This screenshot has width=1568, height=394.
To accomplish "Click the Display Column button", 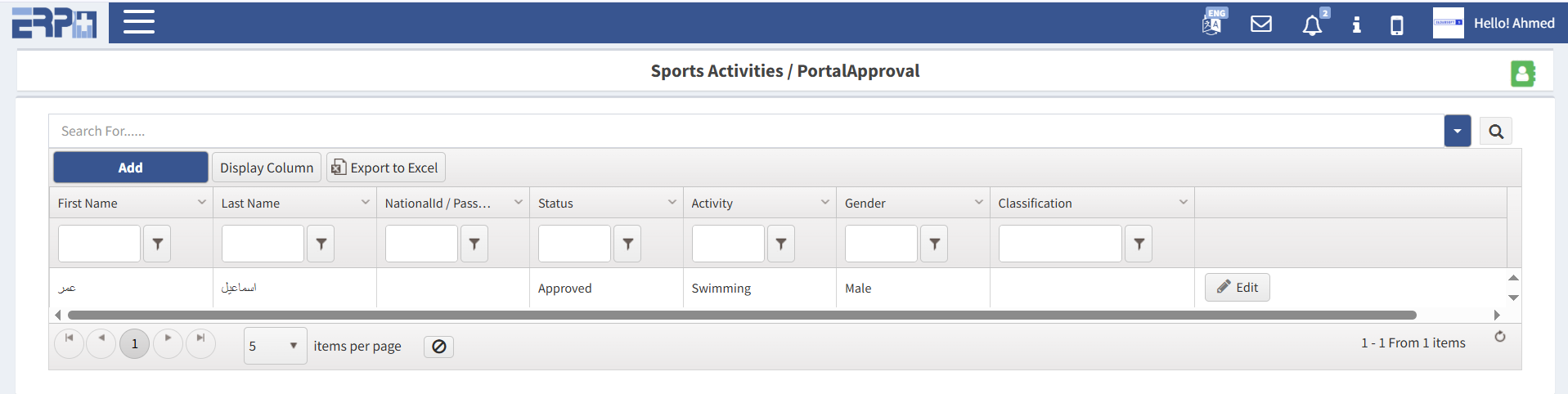I will click(x=266, y=168).
